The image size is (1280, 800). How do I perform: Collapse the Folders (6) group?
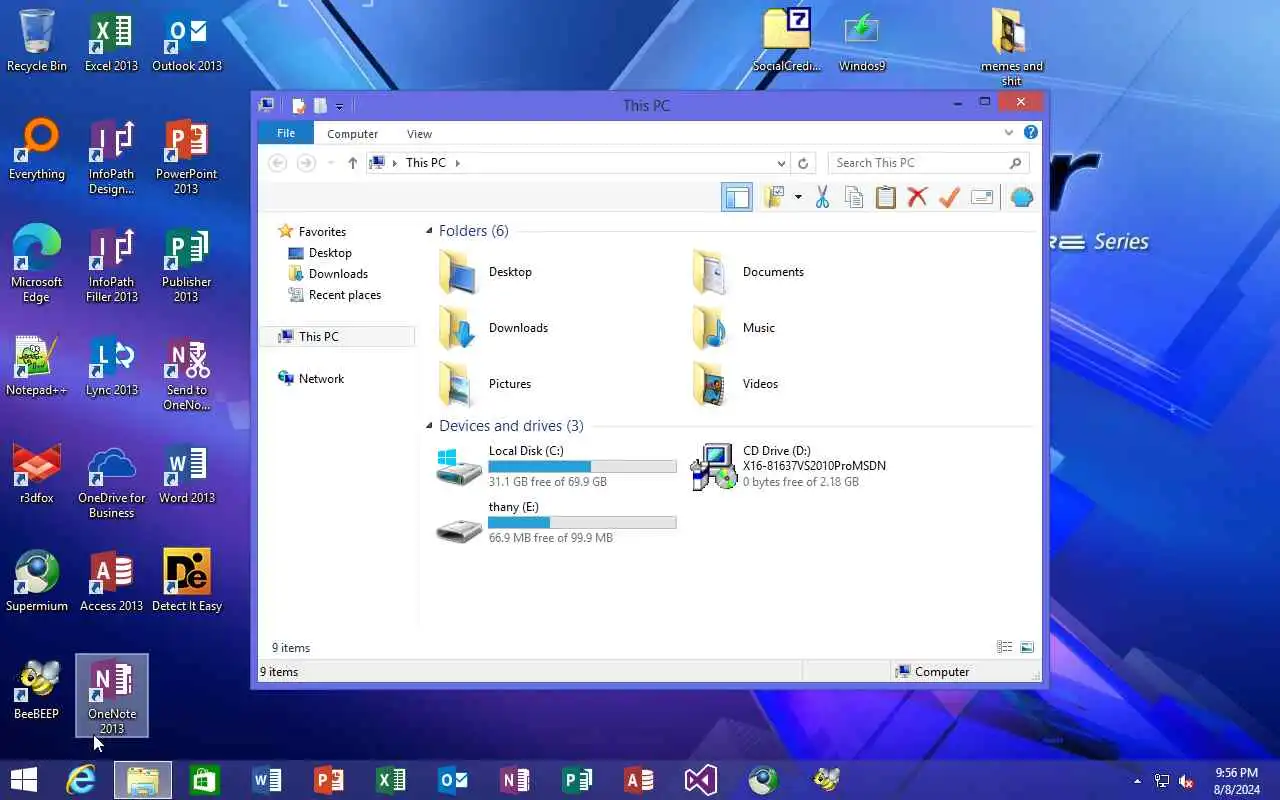[429, 231]
